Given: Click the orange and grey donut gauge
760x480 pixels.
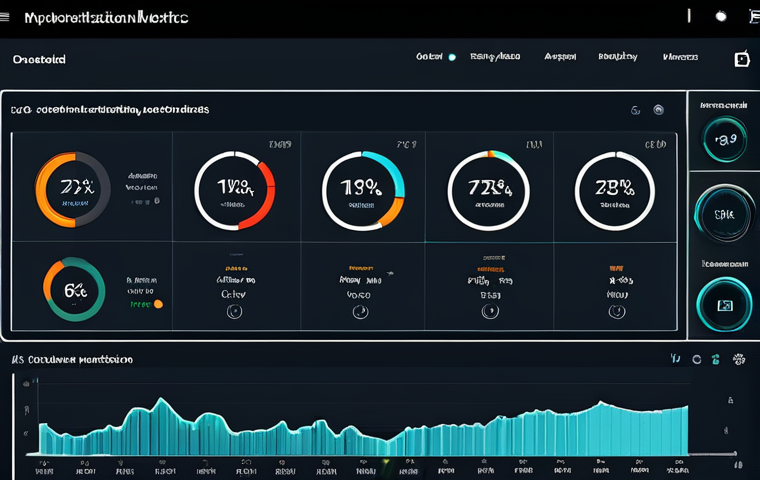Looking at the screenshot, I should pyautogui.click(x=72, y=189).
